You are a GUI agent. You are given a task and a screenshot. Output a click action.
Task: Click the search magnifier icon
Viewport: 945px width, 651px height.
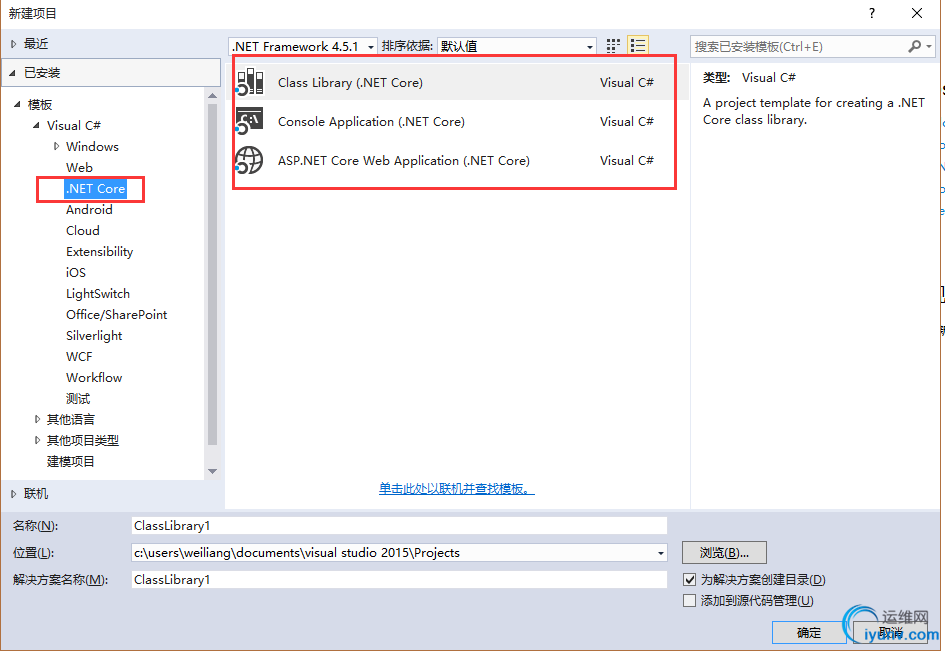pos(914,46)
